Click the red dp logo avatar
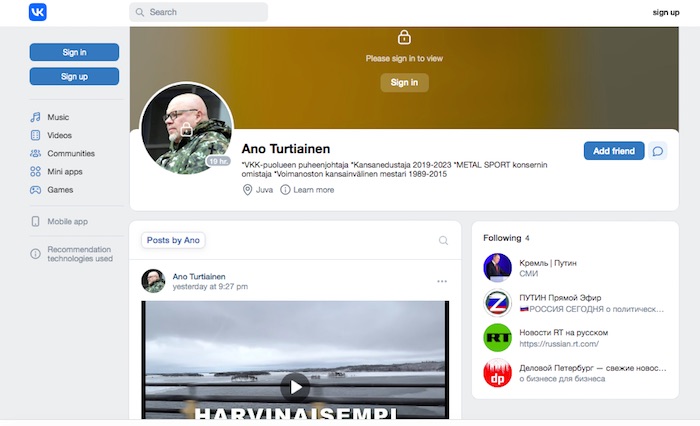This screenshot has height=426, width=700. (x=497, y=373)
